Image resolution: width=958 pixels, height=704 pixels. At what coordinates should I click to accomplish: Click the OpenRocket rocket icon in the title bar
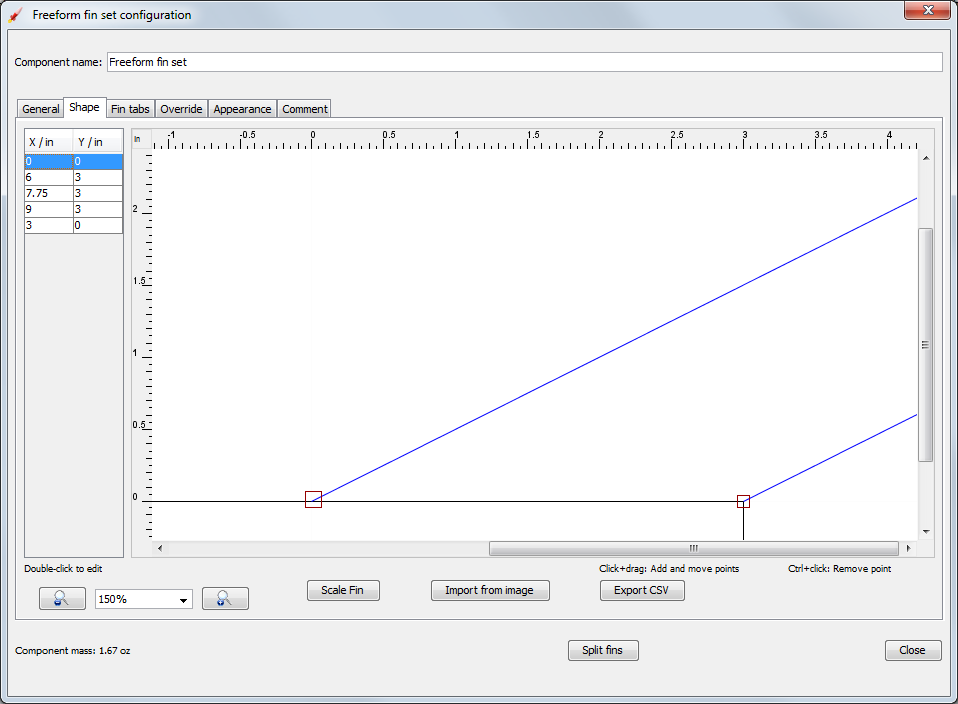[14, 14]
